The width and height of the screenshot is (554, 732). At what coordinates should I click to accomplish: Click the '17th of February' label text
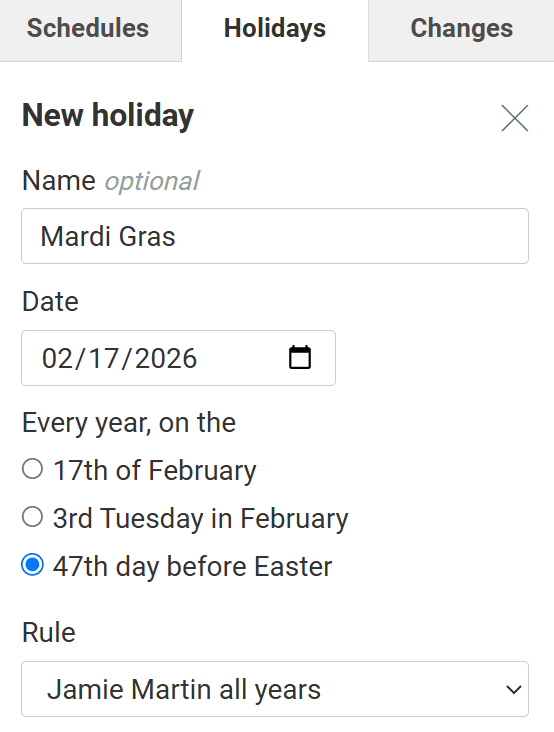click(154, 470)
